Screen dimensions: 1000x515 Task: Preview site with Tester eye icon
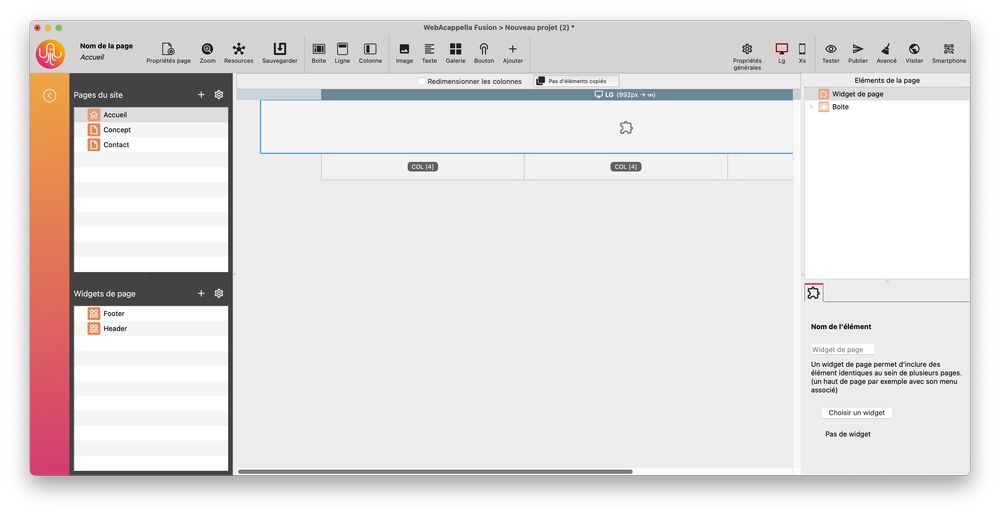pyautogui.click(x=830, y=49)
